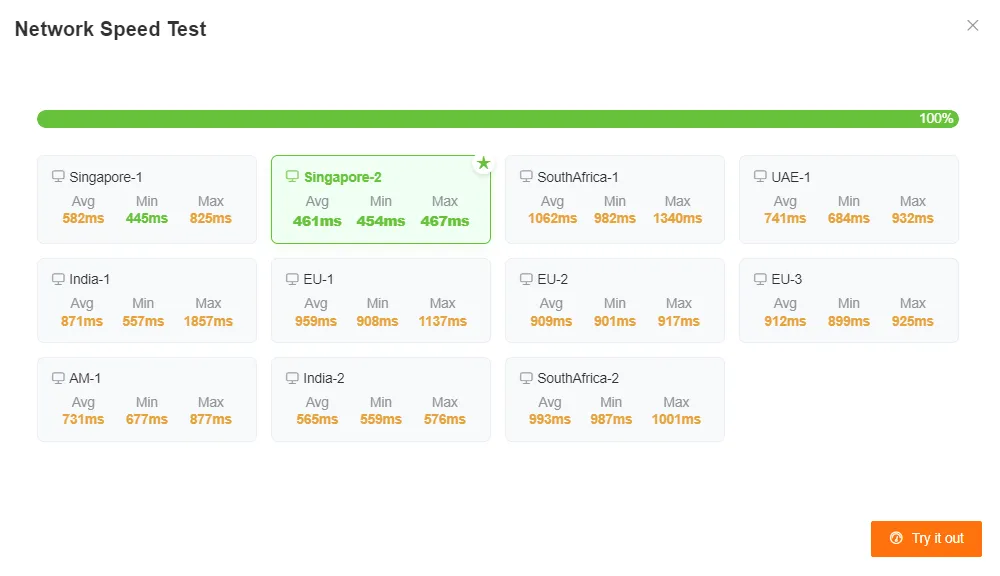
Task: Click the star icon on Singapore-2 card
Action: (483, 163)
